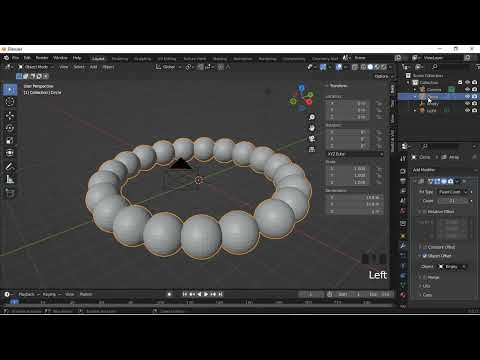Viewport: 480px width, 360px height.
Task: Disable render camera icon for Circle row
Action: [x=474, y=96]
